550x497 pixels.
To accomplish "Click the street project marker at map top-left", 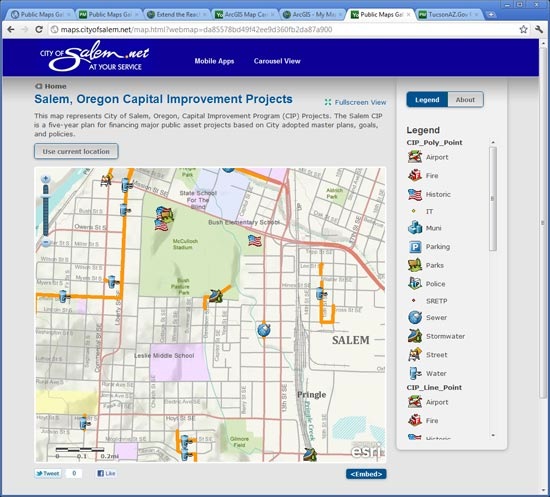I will pyautogui.click(x=106, y=180).
